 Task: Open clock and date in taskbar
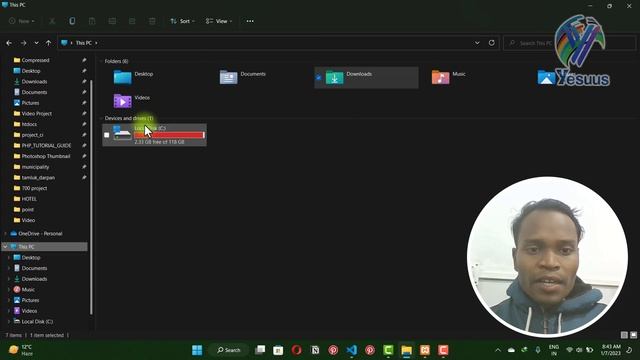[611, 350]
